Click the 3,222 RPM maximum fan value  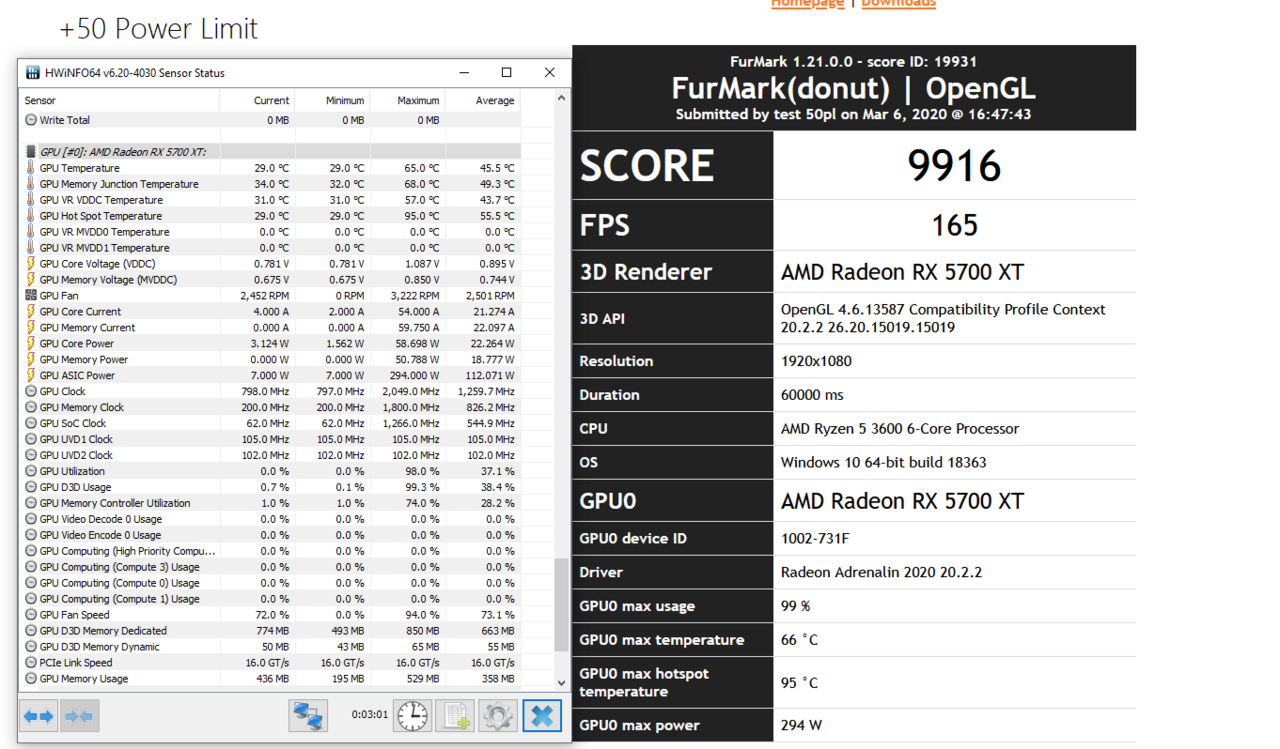414,296
